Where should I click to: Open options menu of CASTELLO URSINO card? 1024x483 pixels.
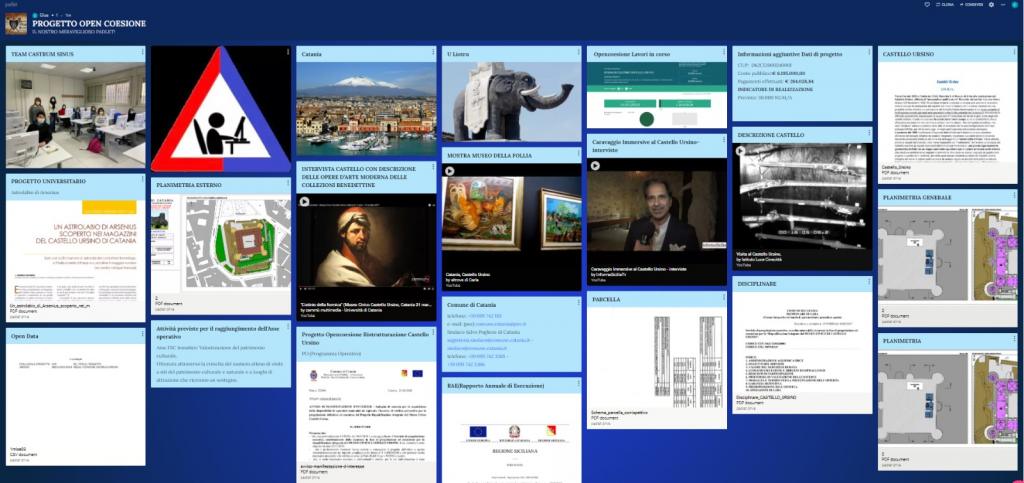1014,52
